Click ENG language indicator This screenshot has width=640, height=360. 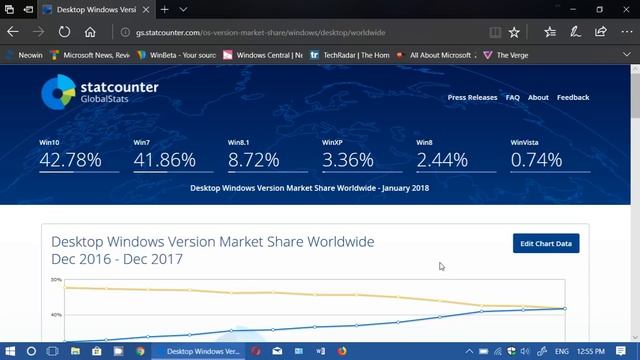(562, 351)
